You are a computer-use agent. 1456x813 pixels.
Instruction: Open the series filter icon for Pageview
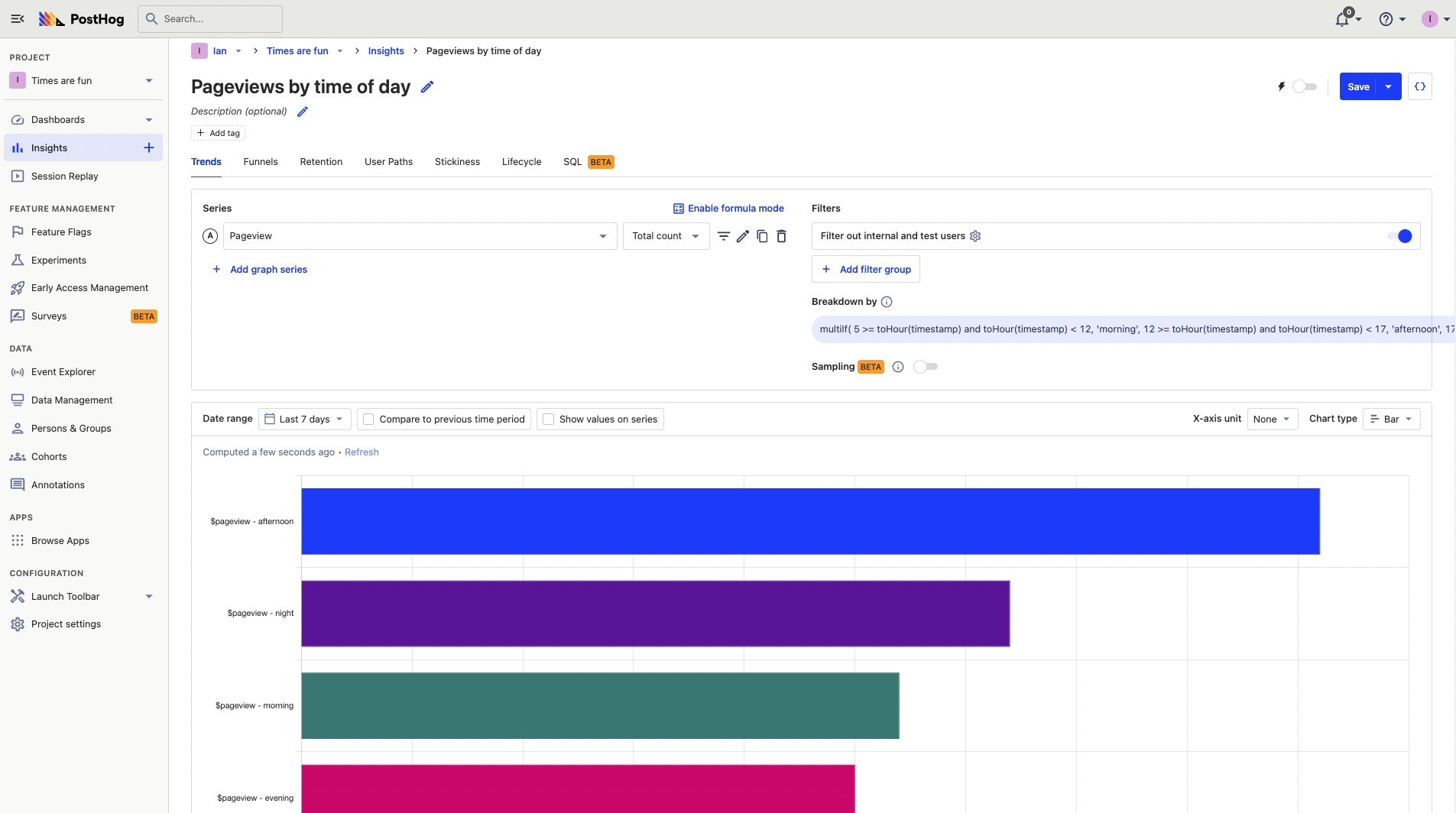723,236
